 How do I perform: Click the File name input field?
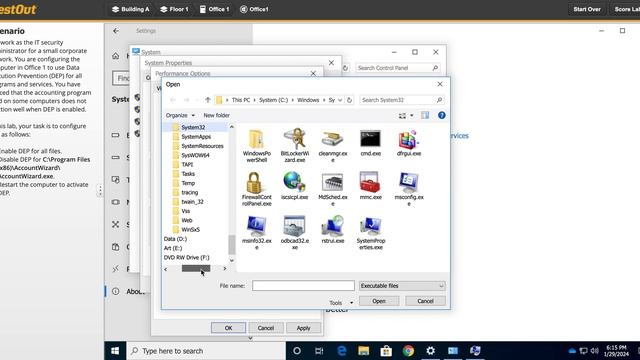click(303, 286)
